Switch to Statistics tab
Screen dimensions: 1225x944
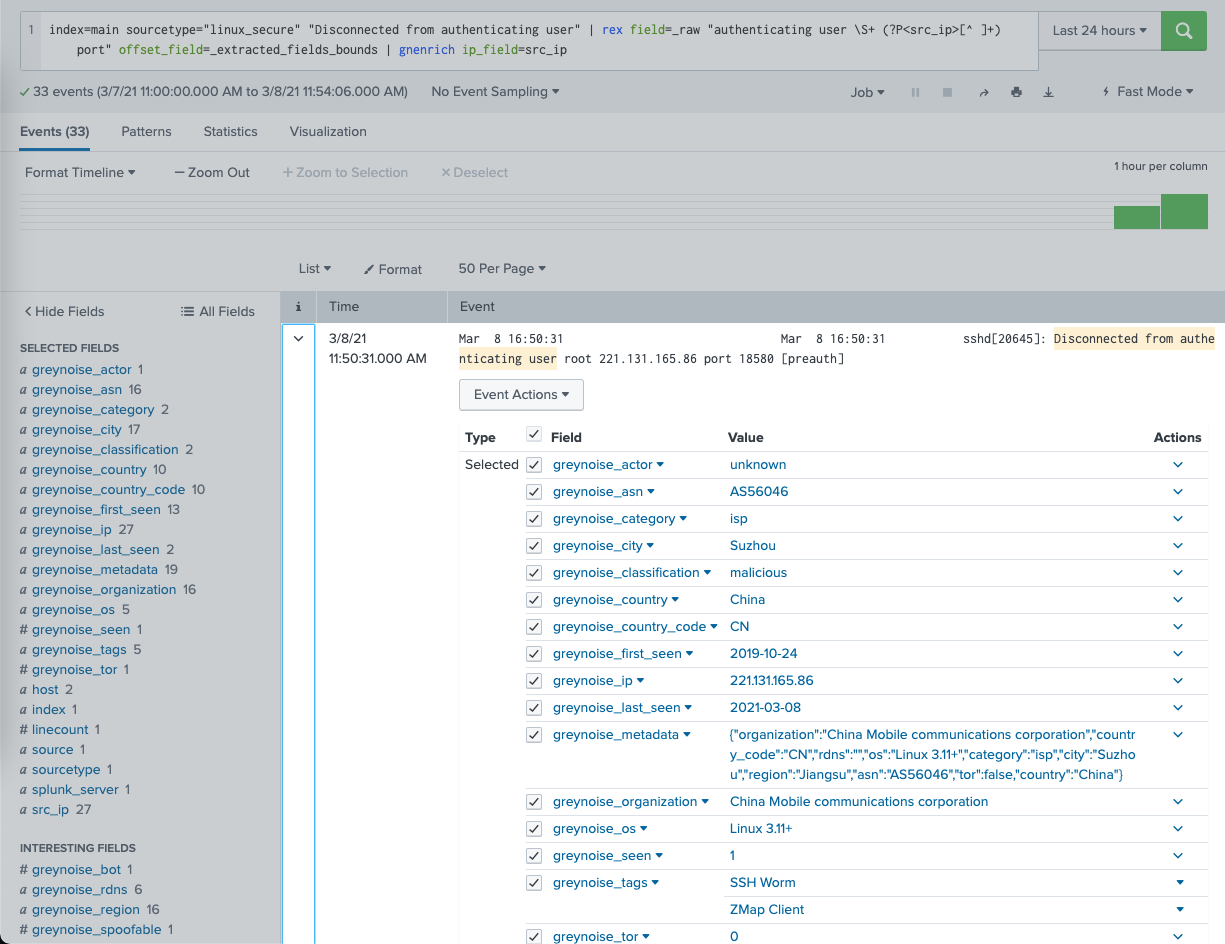click(x=230, y=131)
